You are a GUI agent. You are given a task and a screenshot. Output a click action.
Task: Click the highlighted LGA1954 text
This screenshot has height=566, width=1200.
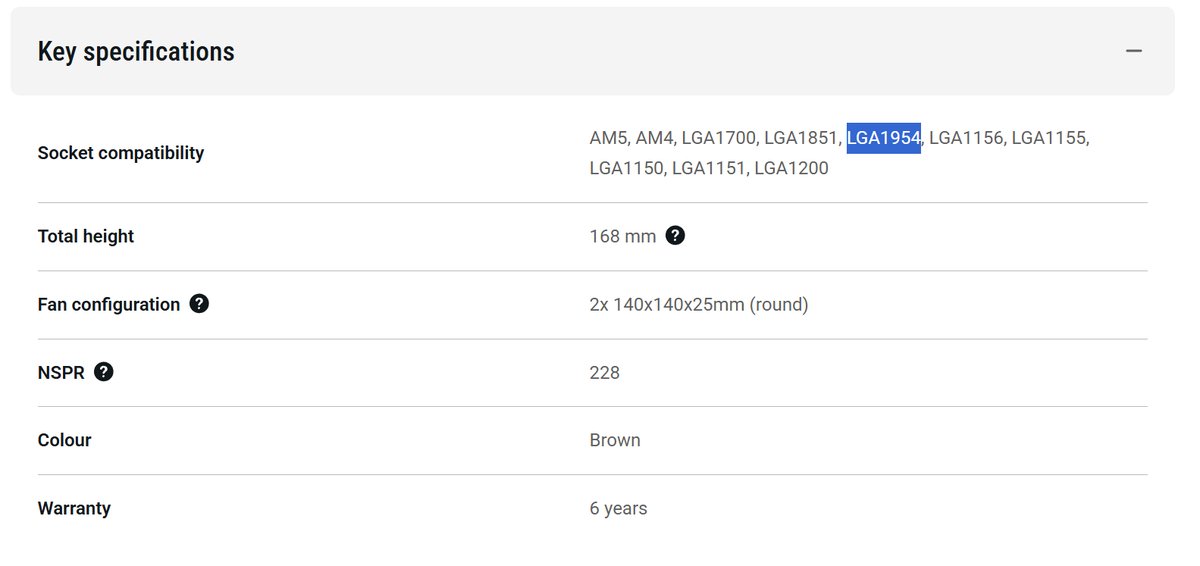point(883,138)
